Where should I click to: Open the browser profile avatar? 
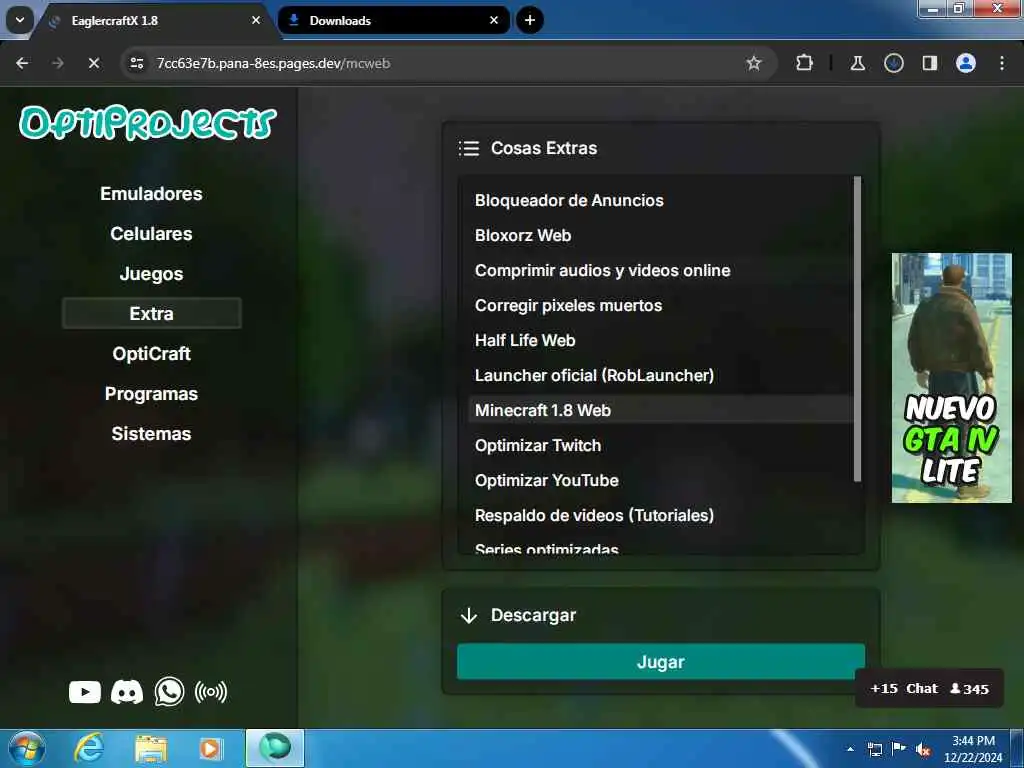[966, 63]
